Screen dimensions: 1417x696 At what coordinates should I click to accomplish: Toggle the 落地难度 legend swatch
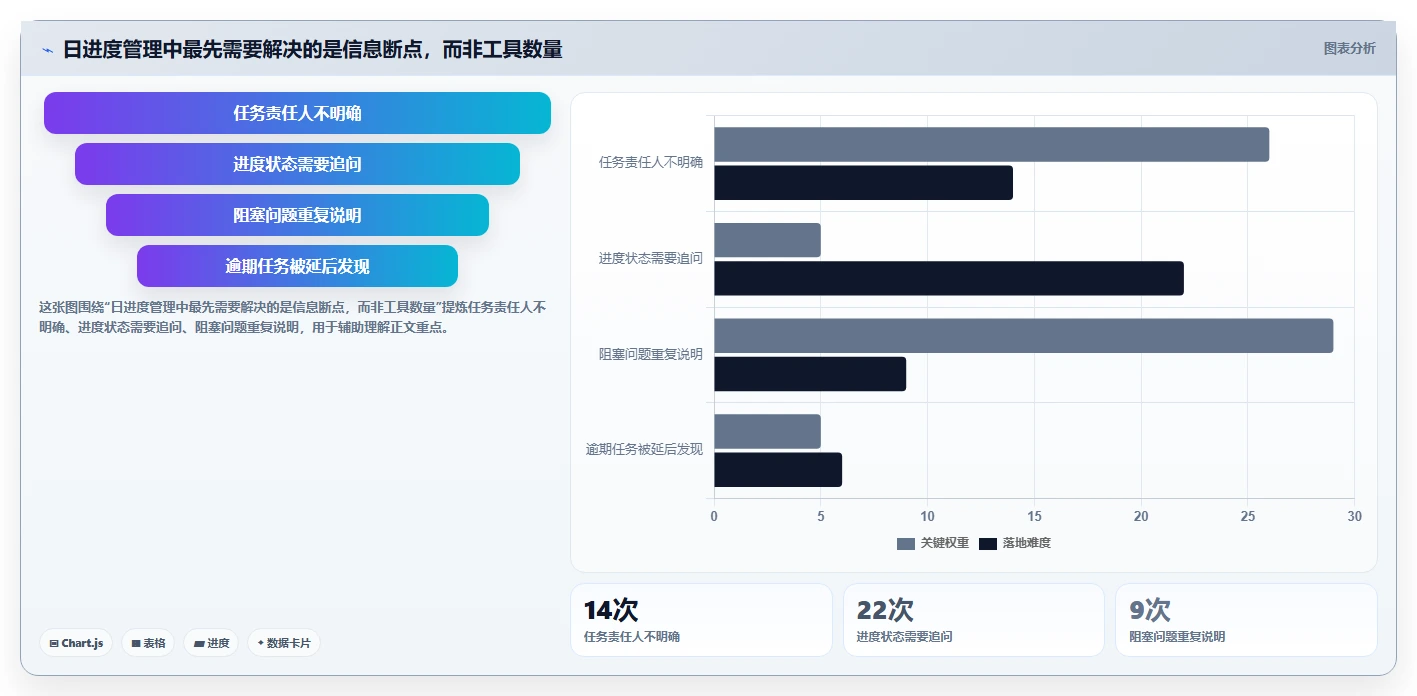coord(988,543)
